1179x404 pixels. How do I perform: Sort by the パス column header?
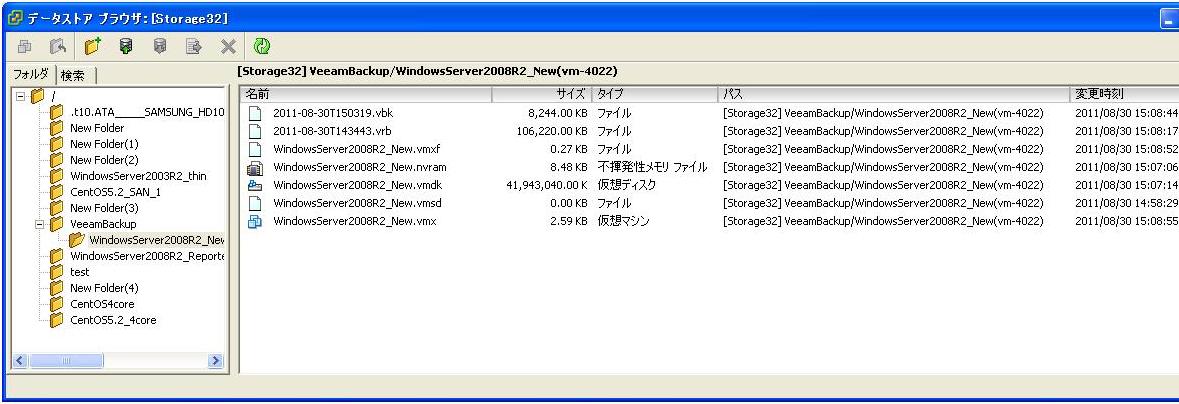pos(894,94)
